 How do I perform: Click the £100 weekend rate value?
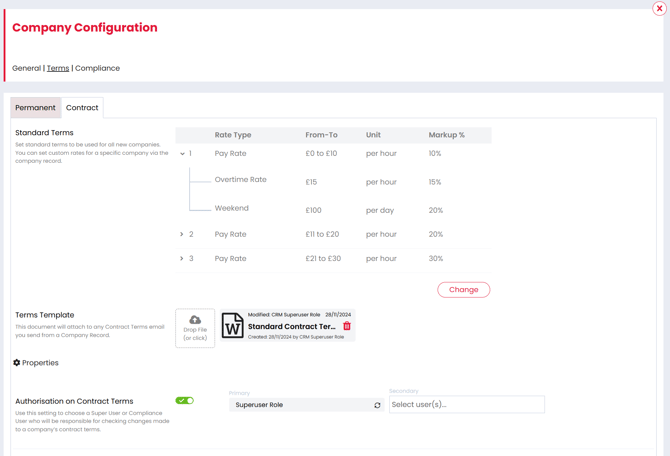pos(313,210)
